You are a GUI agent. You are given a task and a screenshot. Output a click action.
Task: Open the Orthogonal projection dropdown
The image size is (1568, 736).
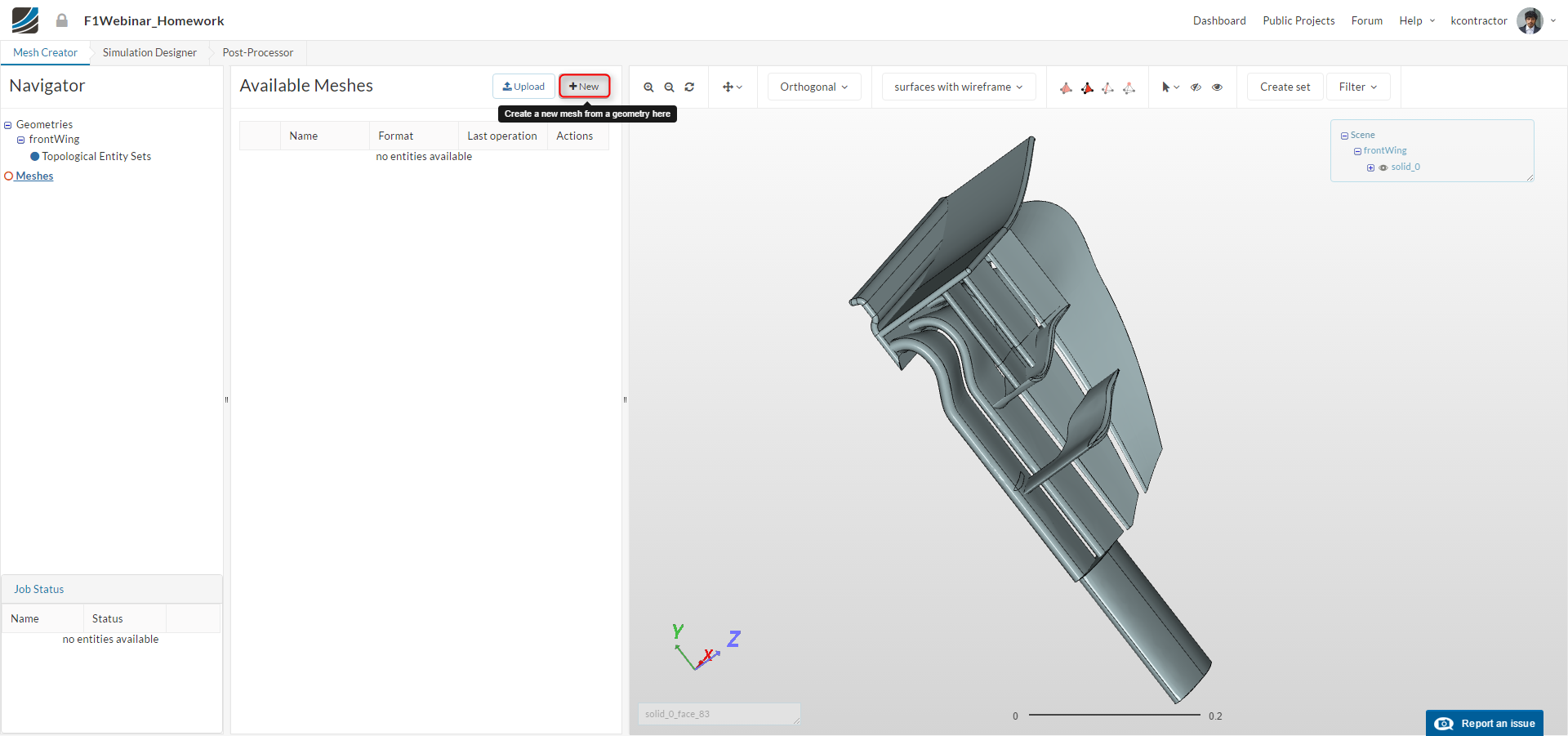coord(813,87)
